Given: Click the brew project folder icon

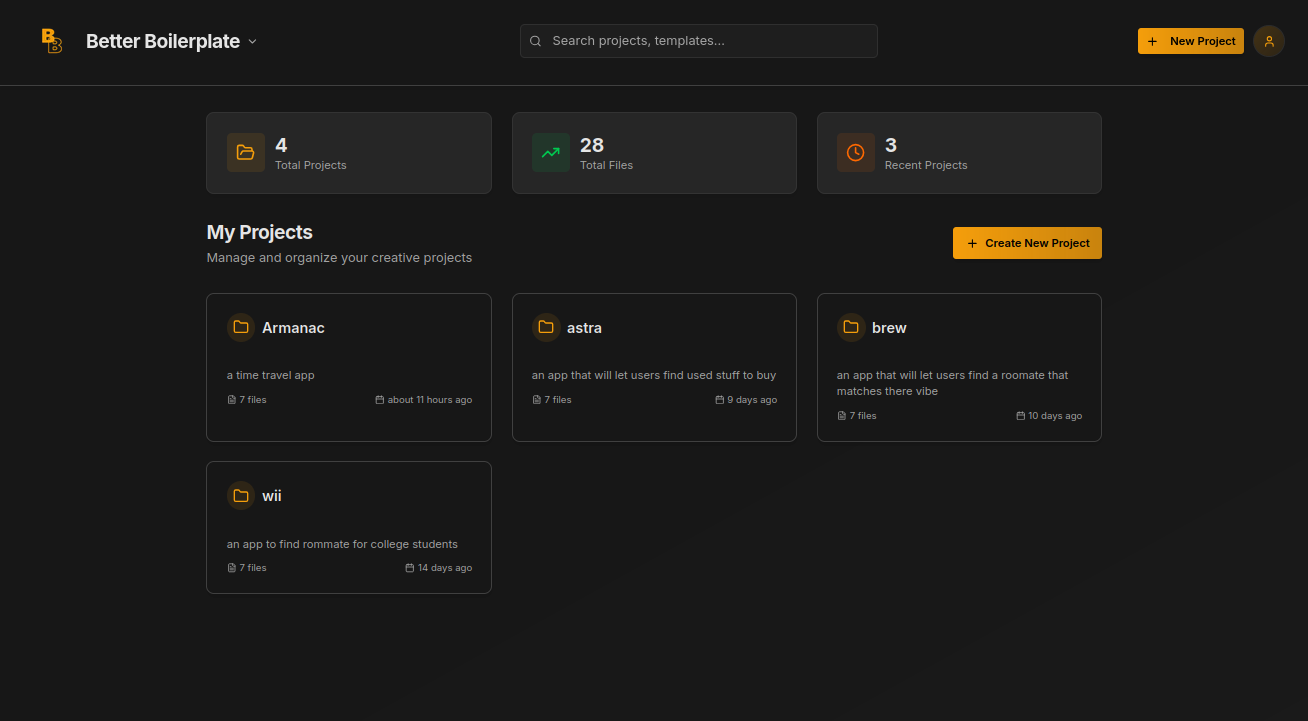Looking at the screenshot, I should tap(851, 327).
